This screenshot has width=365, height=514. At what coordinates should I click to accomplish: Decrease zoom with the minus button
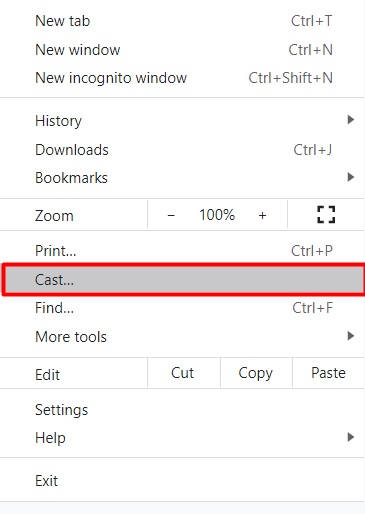[171, 215]
